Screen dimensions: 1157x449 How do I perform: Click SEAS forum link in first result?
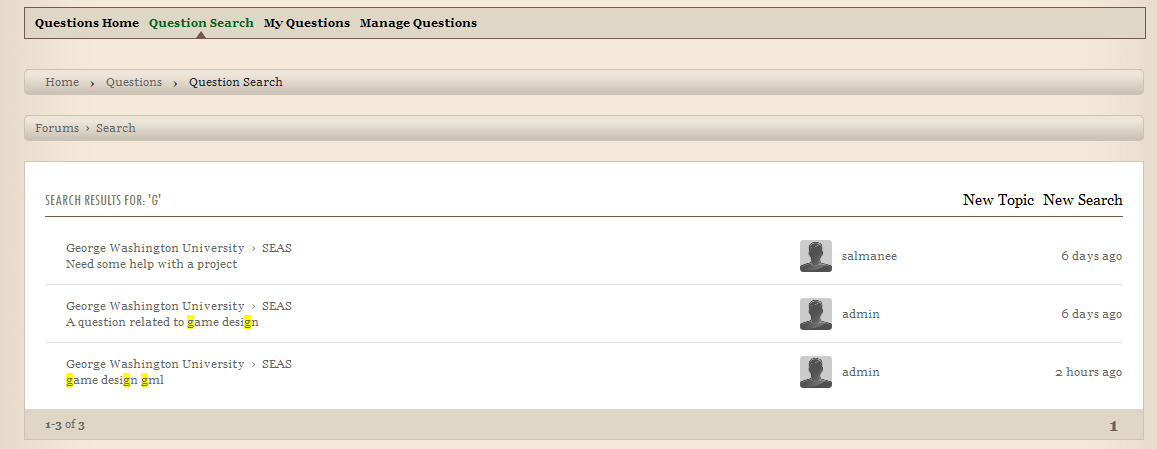click(277, 248)
